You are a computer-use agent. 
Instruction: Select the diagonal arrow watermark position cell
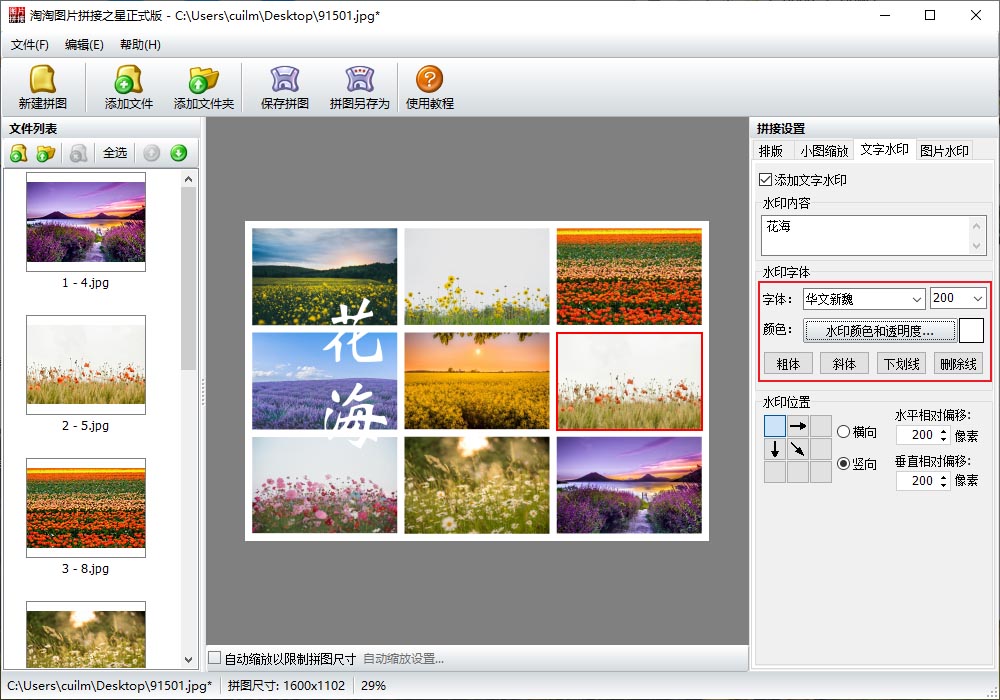798,449
